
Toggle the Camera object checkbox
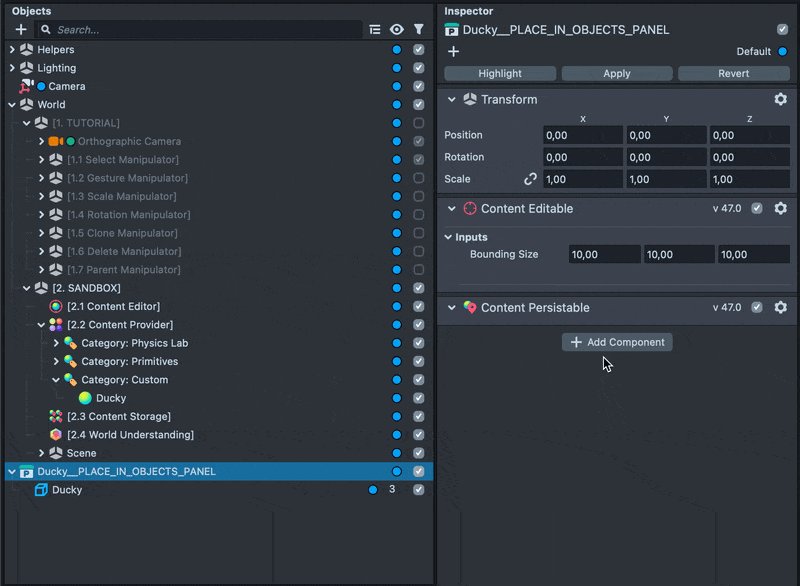click(419, 86)
